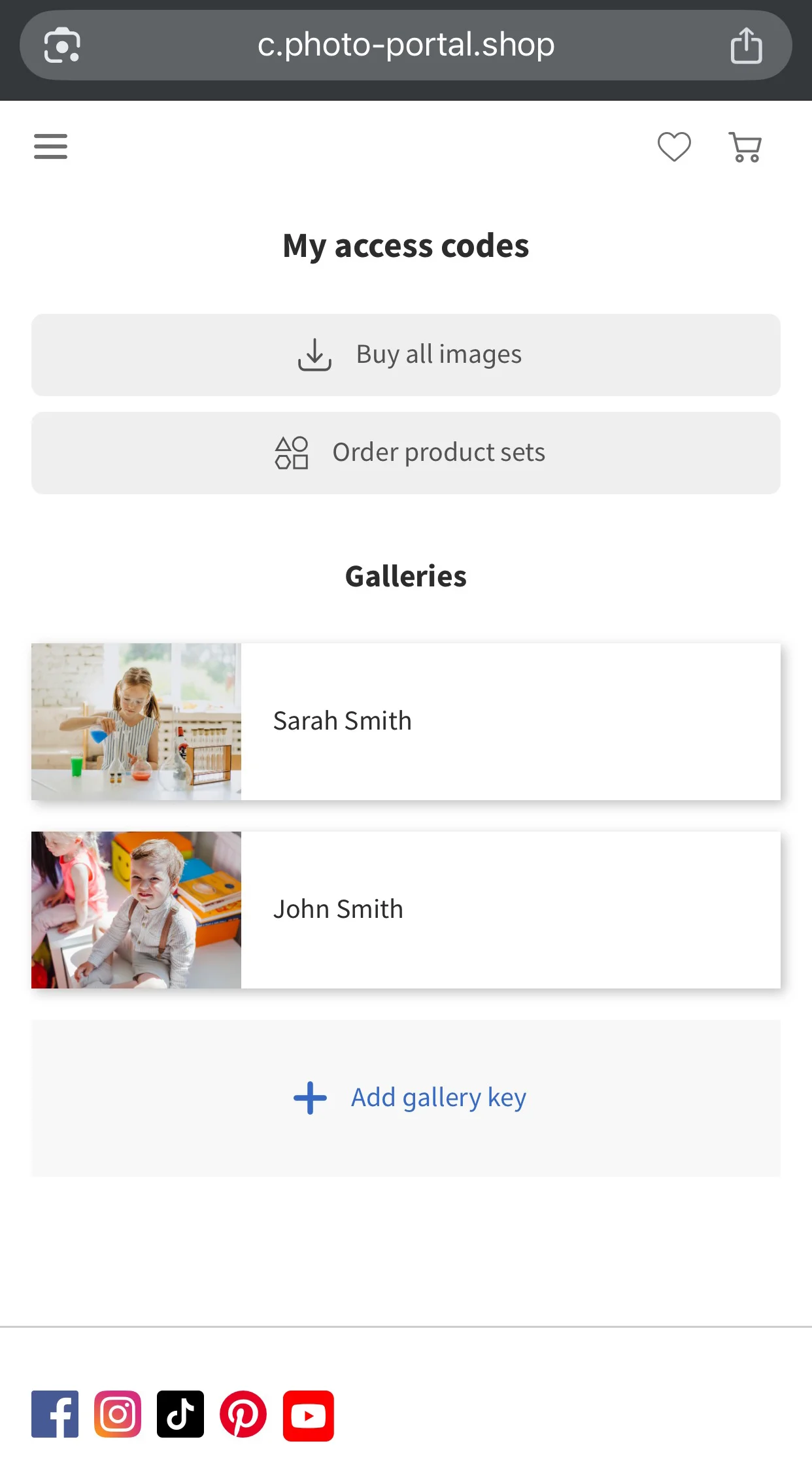This screenshot has height=1469, width=812.
Task: Open the Instagram profile
Action: [x=118, y=1414]
